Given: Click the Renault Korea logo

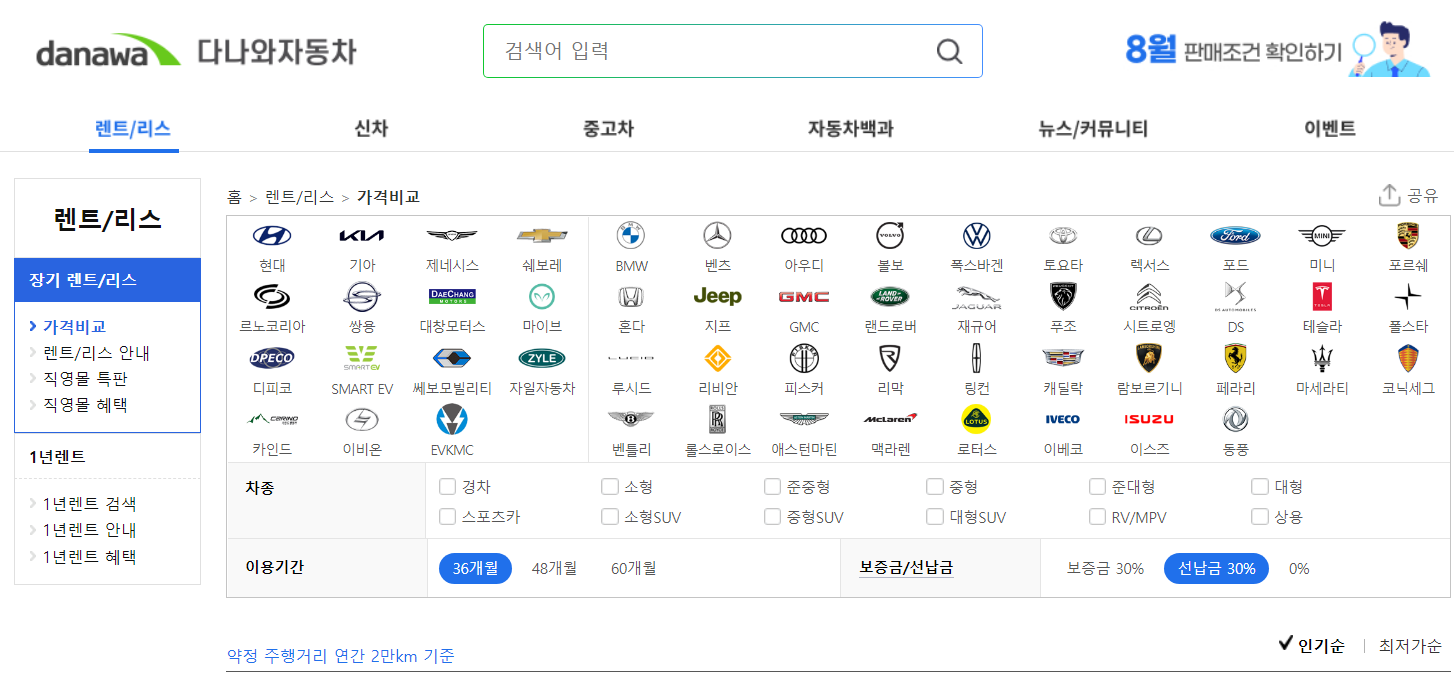Looking at the screenshot, I should coord(272,297).
